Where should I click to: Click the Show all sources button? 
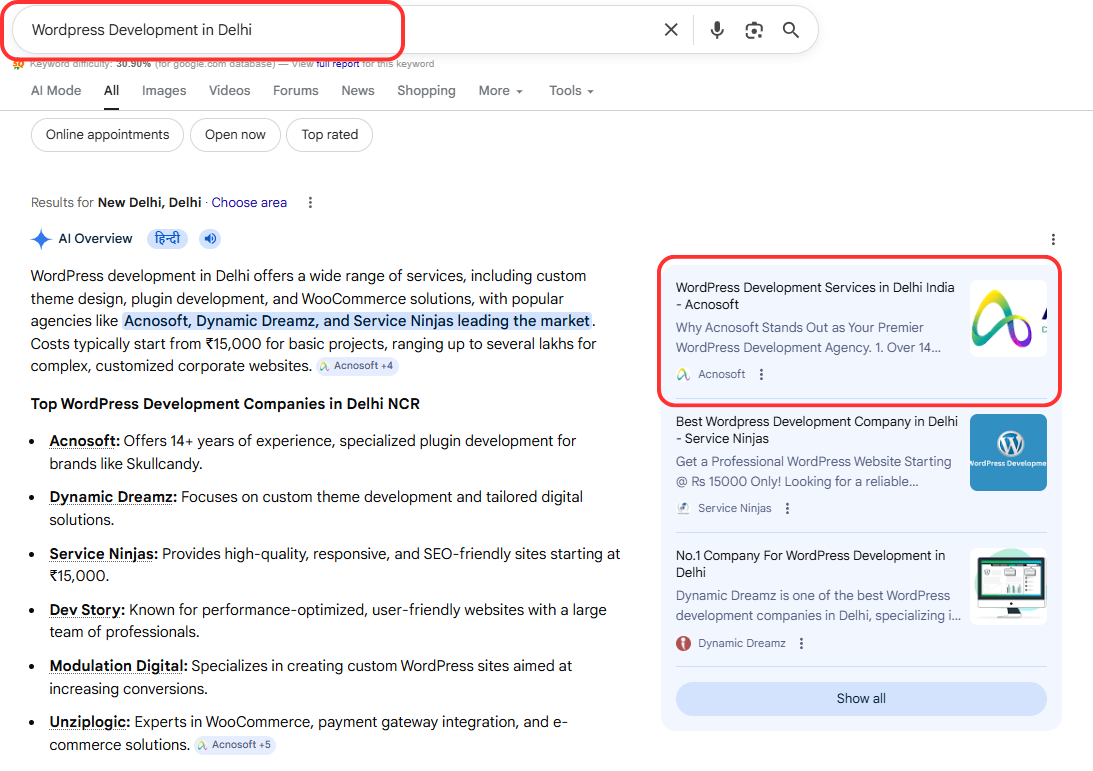coord(861,699)
